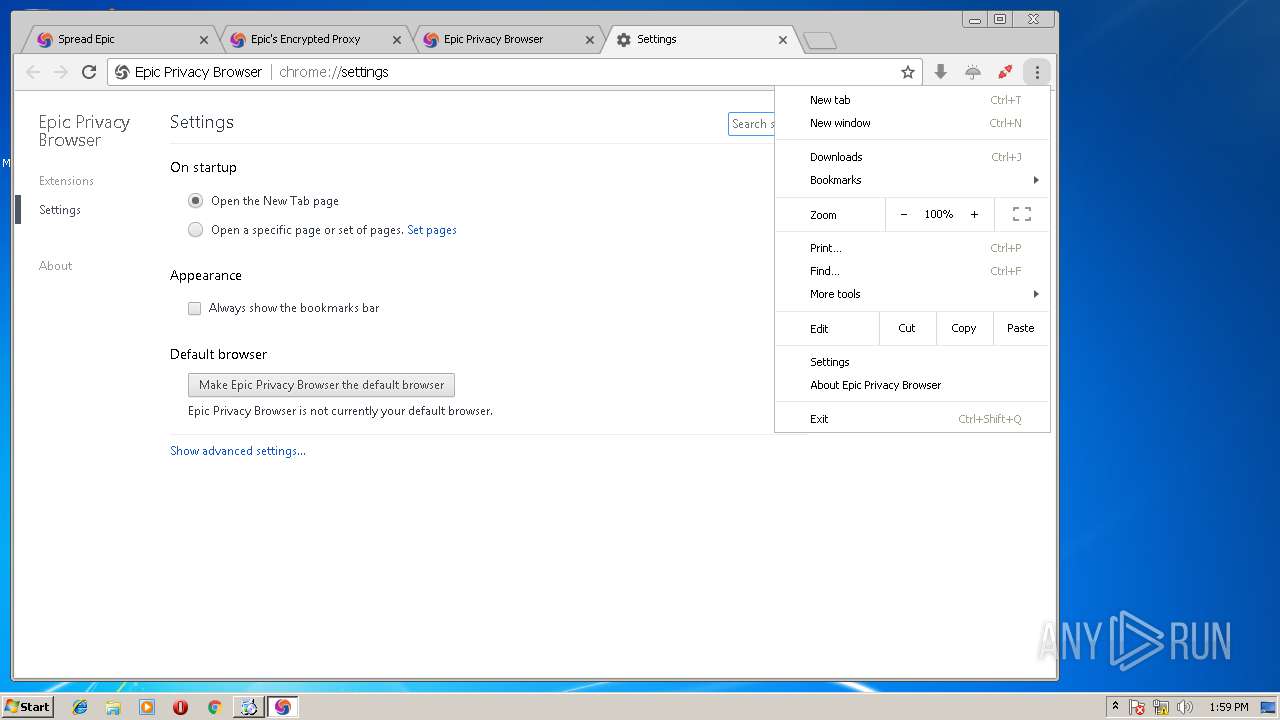Viewport: 1280px width, 720px height.
Task: Expand the More tools submenu
Action: [912, 294]
